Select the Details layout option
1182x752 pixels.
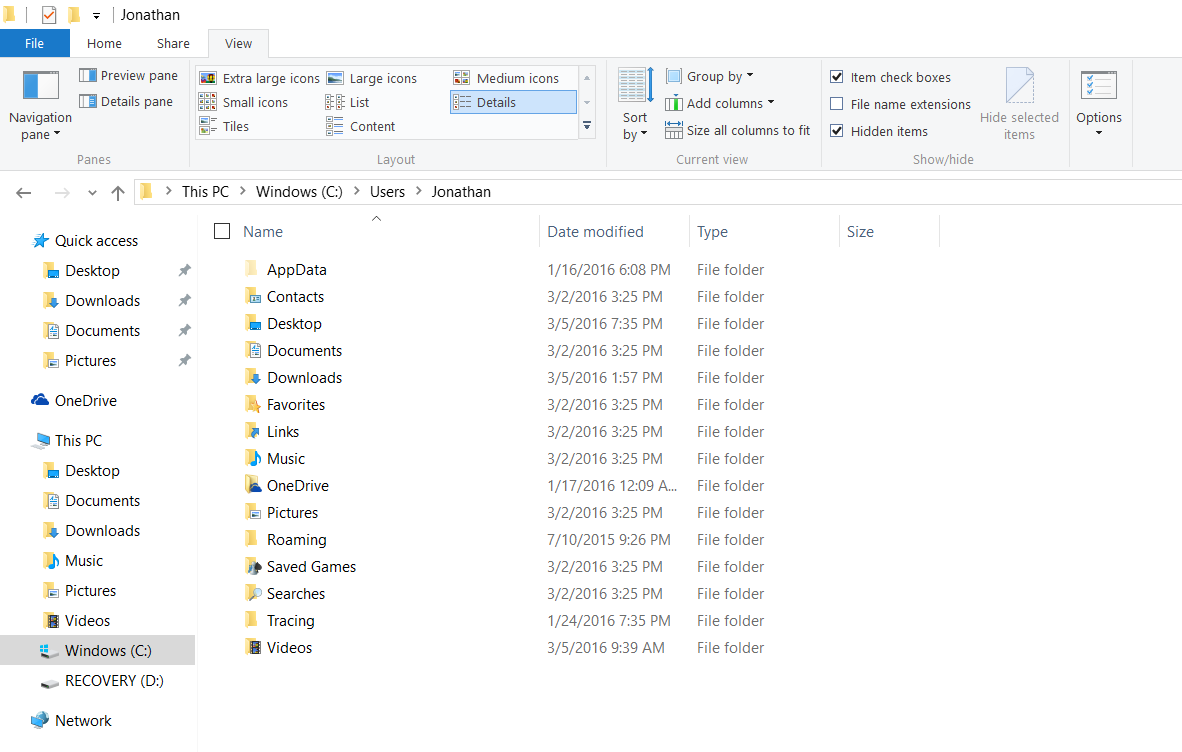pyautogui.click(x=513, y=102)
